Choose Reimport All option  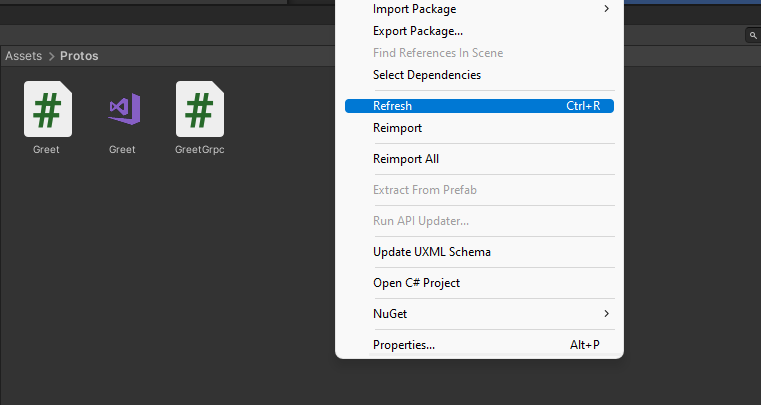(405, 159)
